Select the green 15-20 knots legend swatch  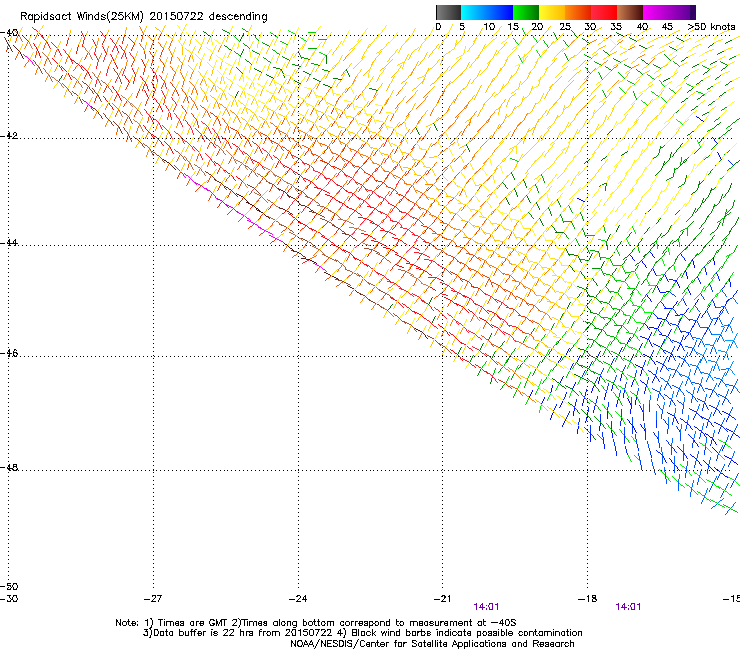[526, 12]
